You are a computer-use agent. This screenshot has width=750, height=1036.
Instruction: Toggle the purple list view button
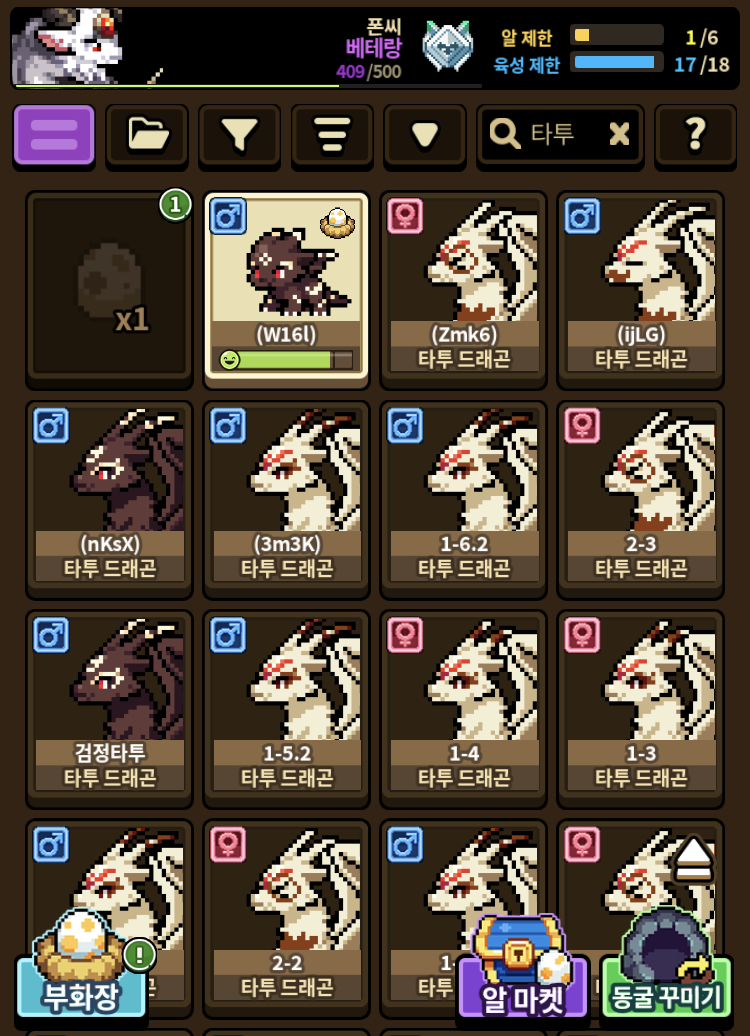(x=54, y=135)
